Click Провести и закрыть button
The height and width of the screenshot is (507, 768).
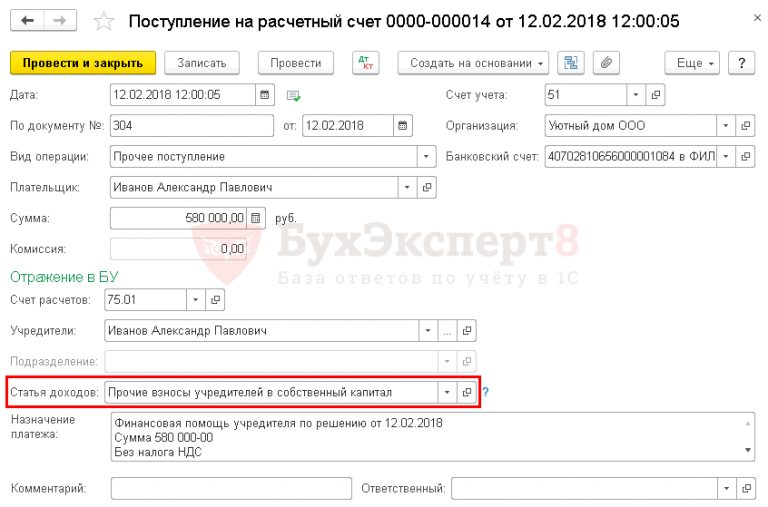[x=83, y=63]
